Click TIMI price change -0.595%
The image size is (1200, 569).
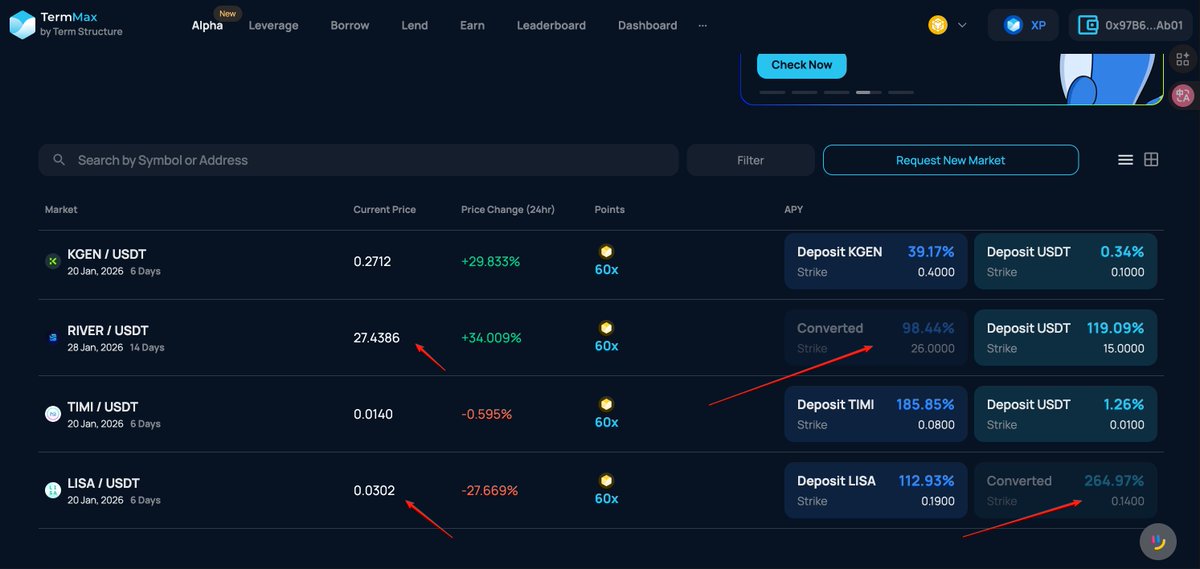pyautogui.click(x=487, y=414)
